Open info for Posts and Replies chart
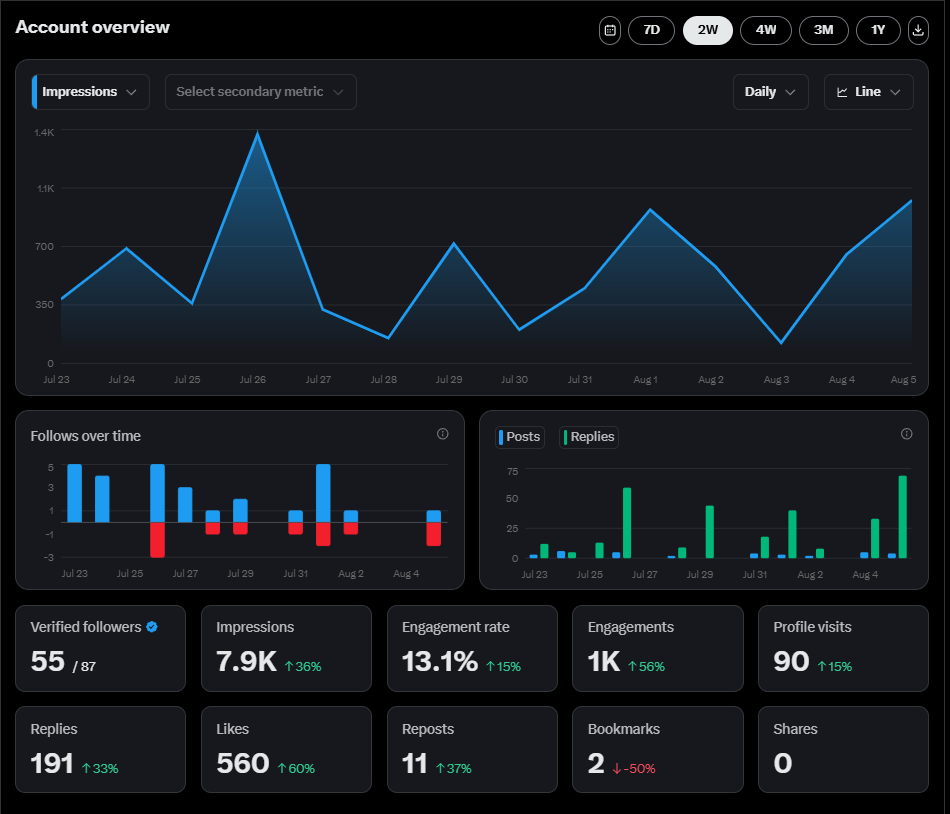The width and height of the screenshot is (950, 814). pyautogui.click(x=906, y=434)
